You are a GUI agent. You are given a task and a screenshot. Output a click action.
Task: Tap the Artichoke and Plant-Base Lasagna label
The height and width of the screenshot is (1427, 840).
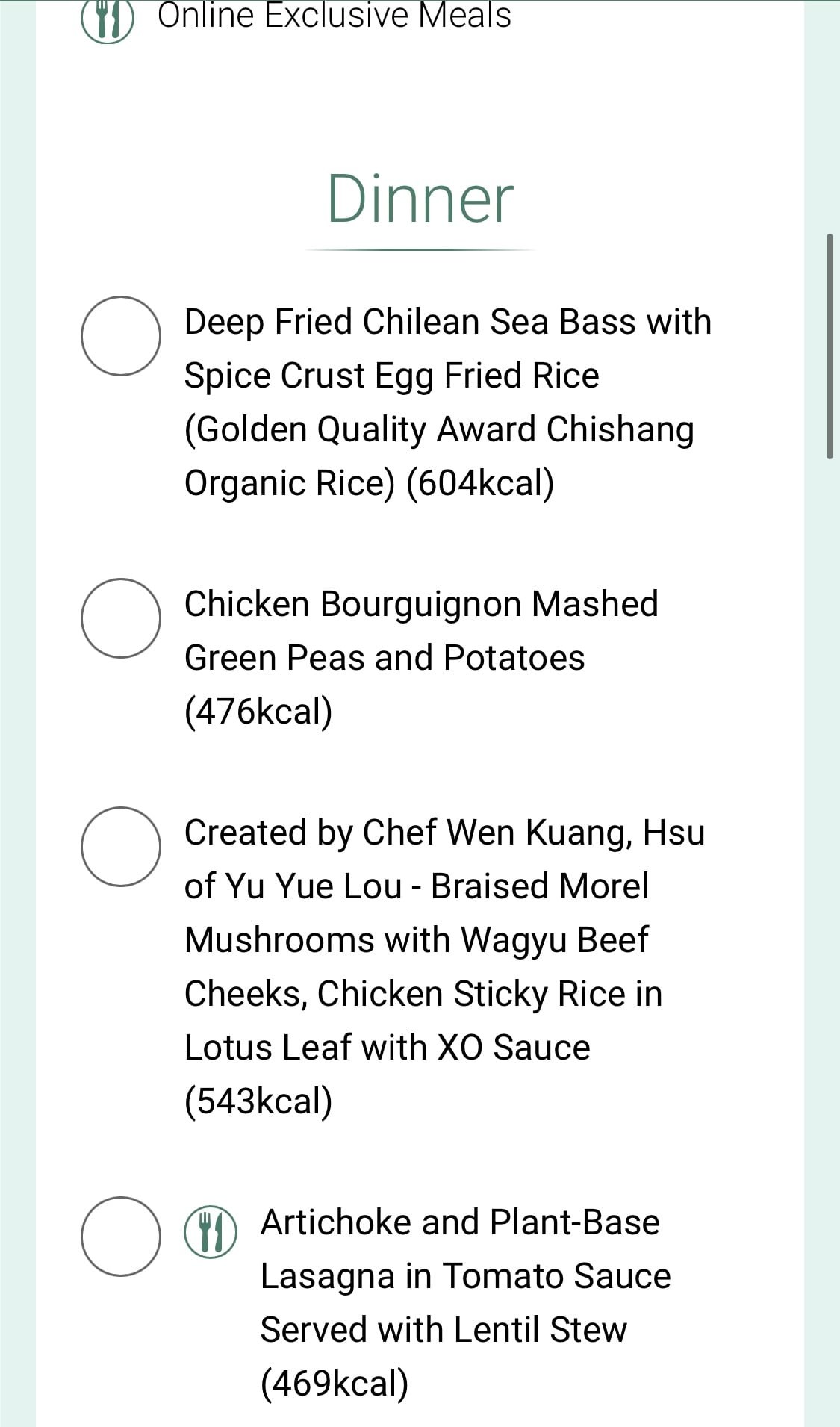pos(465,1302)
